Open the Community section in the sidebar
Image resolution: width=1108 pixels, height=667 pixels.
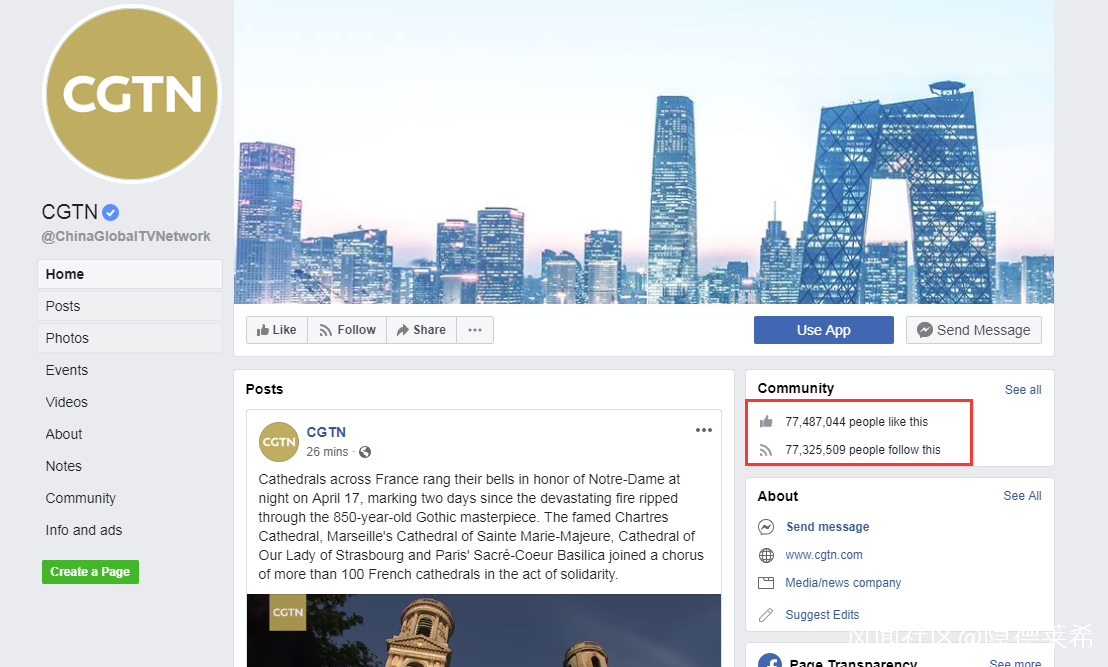[x=81, y=498]
